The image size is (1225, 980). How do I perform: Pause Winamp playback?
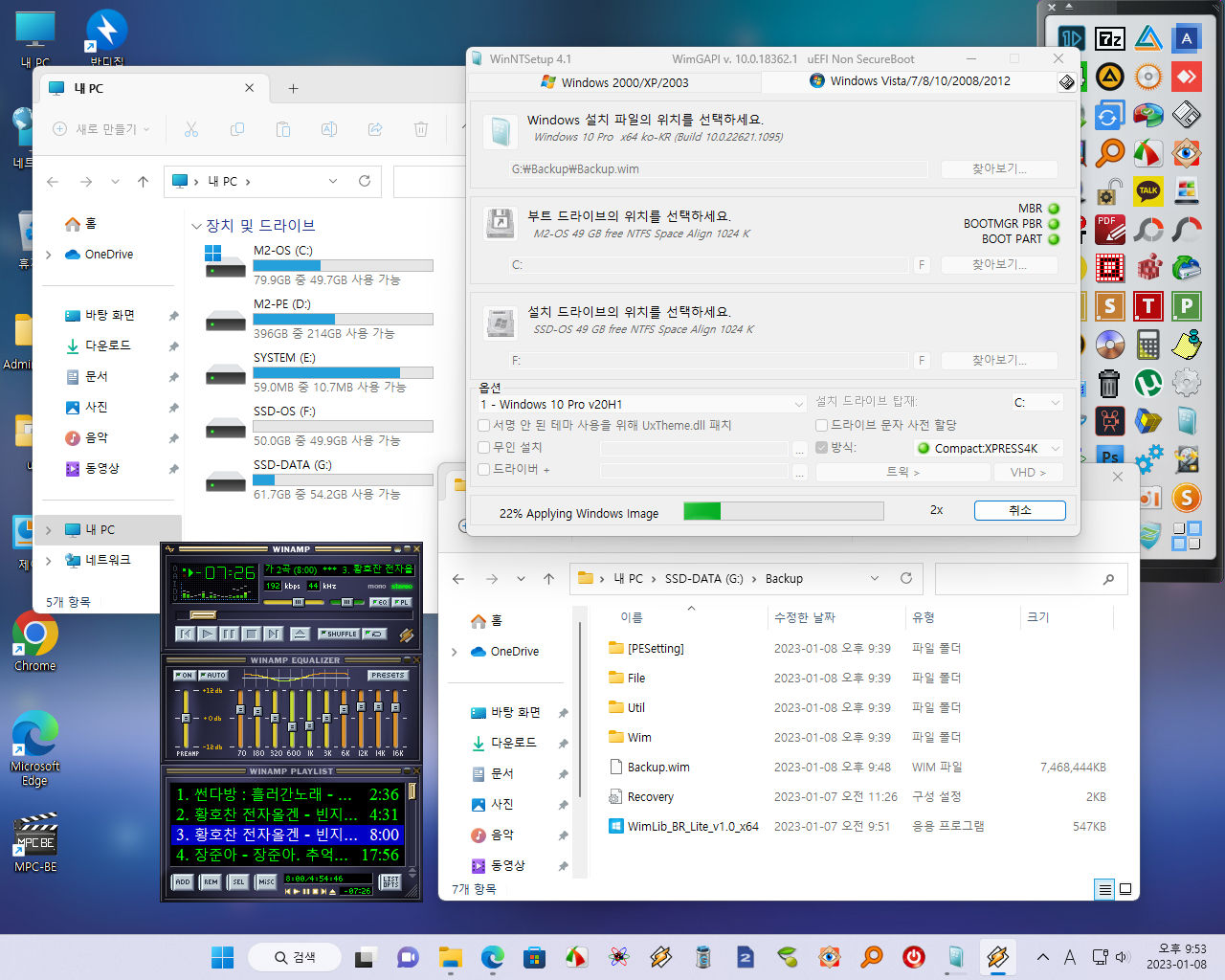[230, 634]
